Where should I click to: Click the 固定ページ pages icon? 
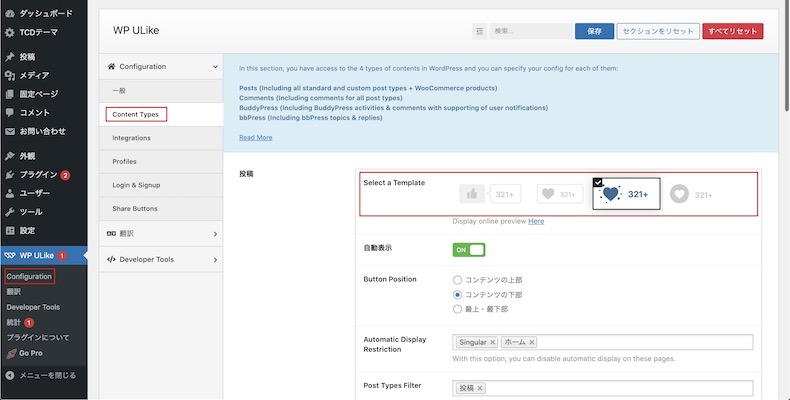coord(10,94)
